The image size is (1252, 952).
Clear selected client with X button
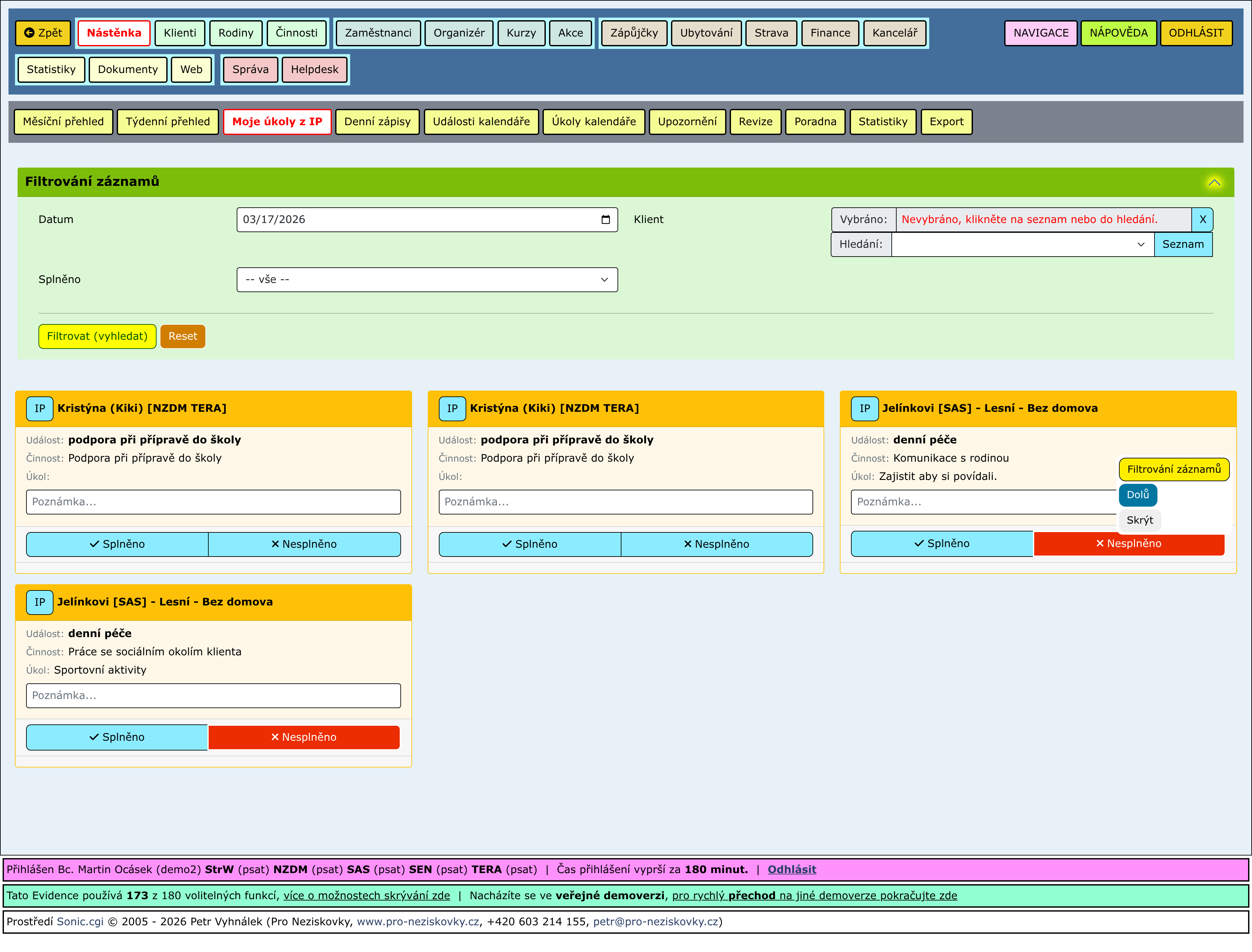[x=1202, y=220]
